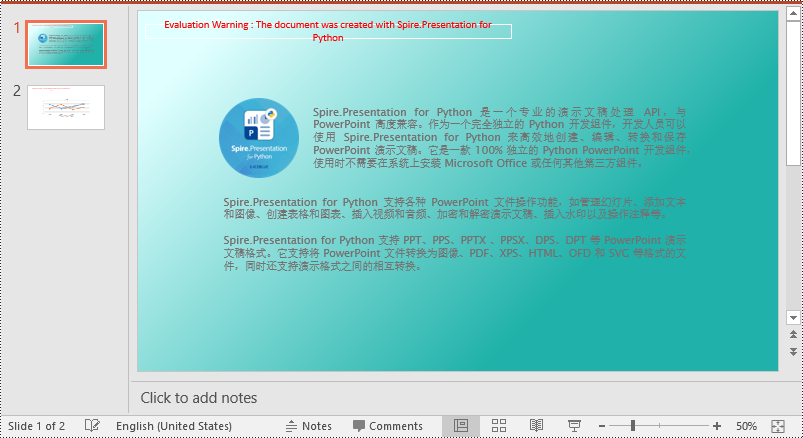Click scrollbar down arrow
Viewport: 803px width, 438px height.
[x=793, y=318]
